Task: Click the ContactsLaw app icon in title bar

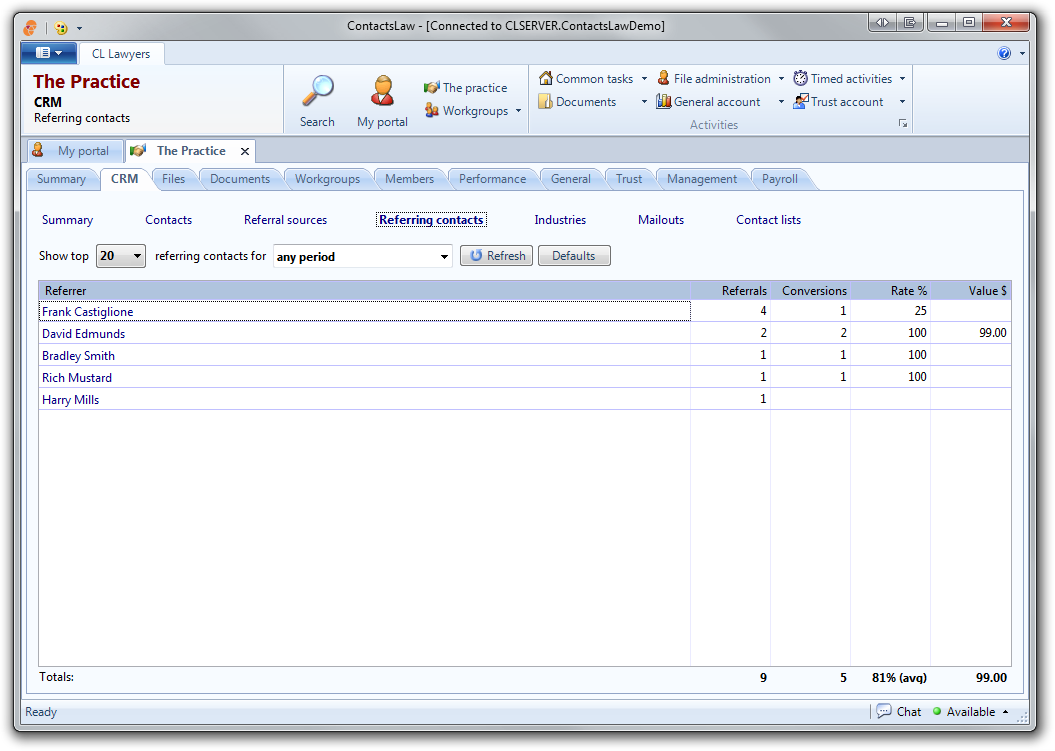Action: (30, 28)
